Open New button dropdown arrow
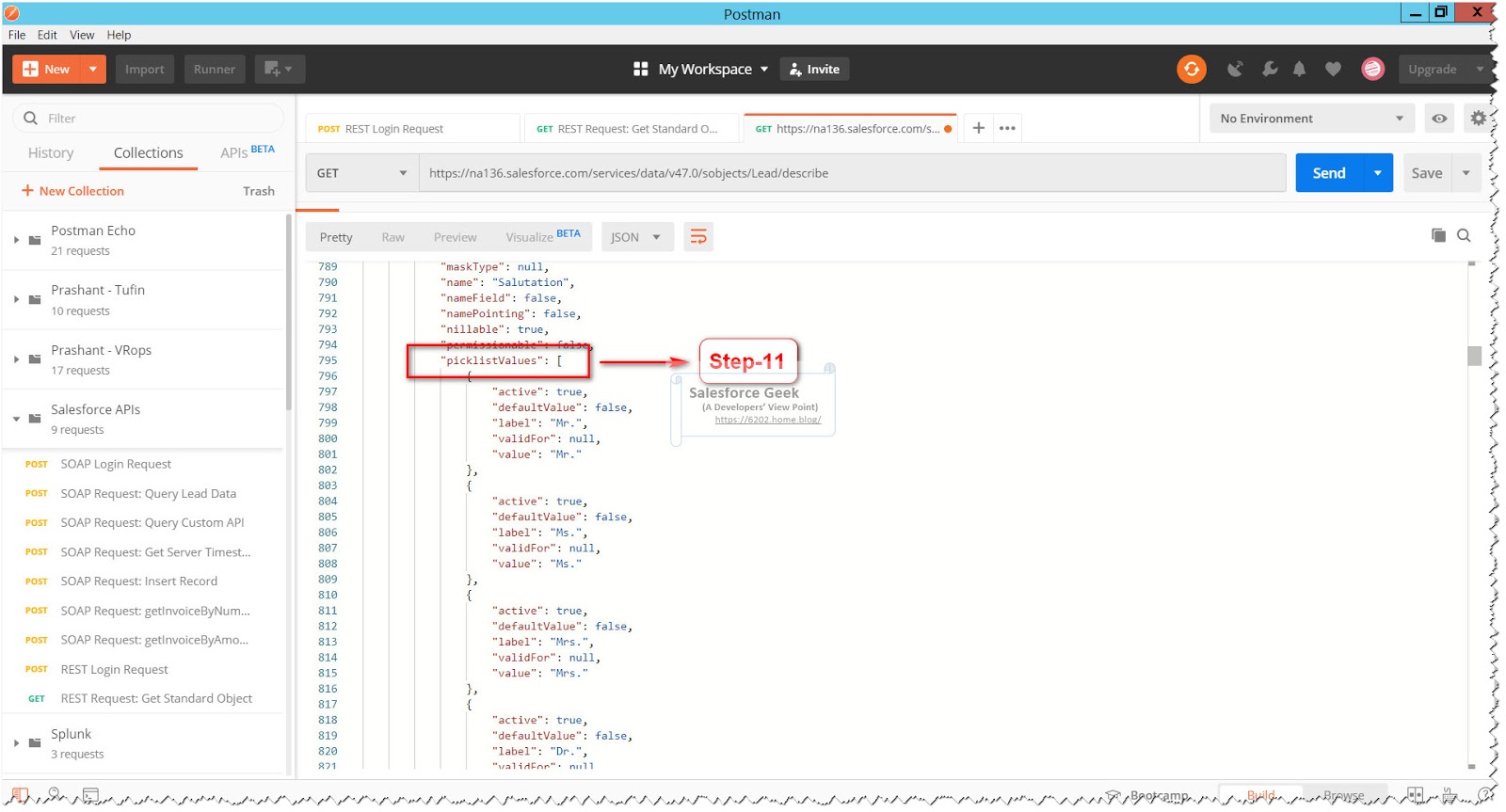This screenshot has width=1506, height=812. coord(93,69)
